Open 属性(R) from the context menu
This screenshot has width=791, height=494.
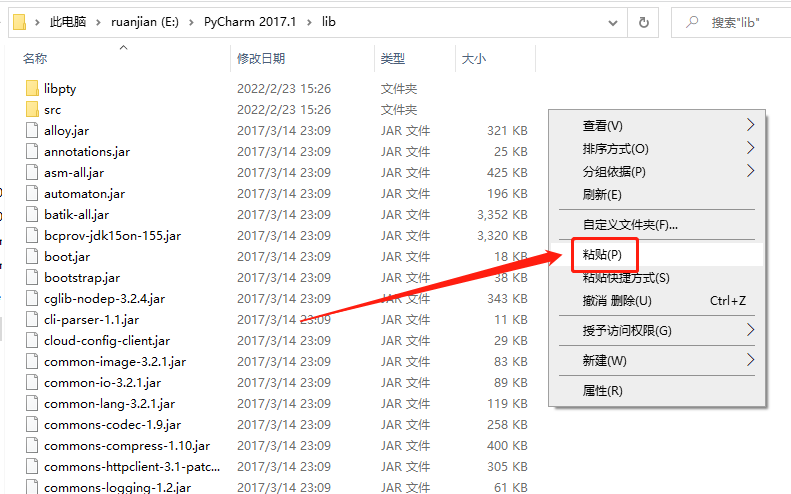click(x=657, y=391)
